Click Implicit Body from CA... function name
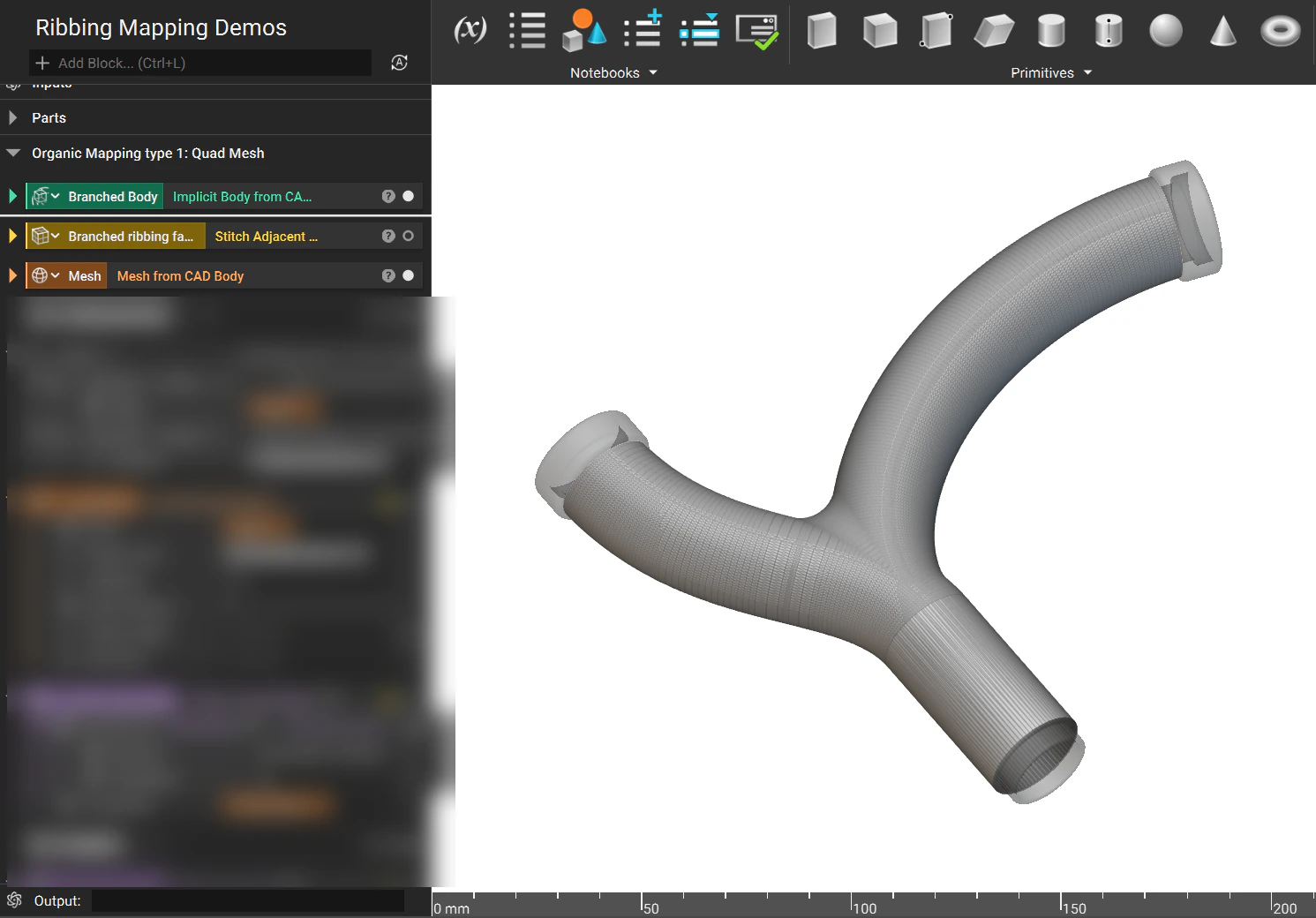 242,197
